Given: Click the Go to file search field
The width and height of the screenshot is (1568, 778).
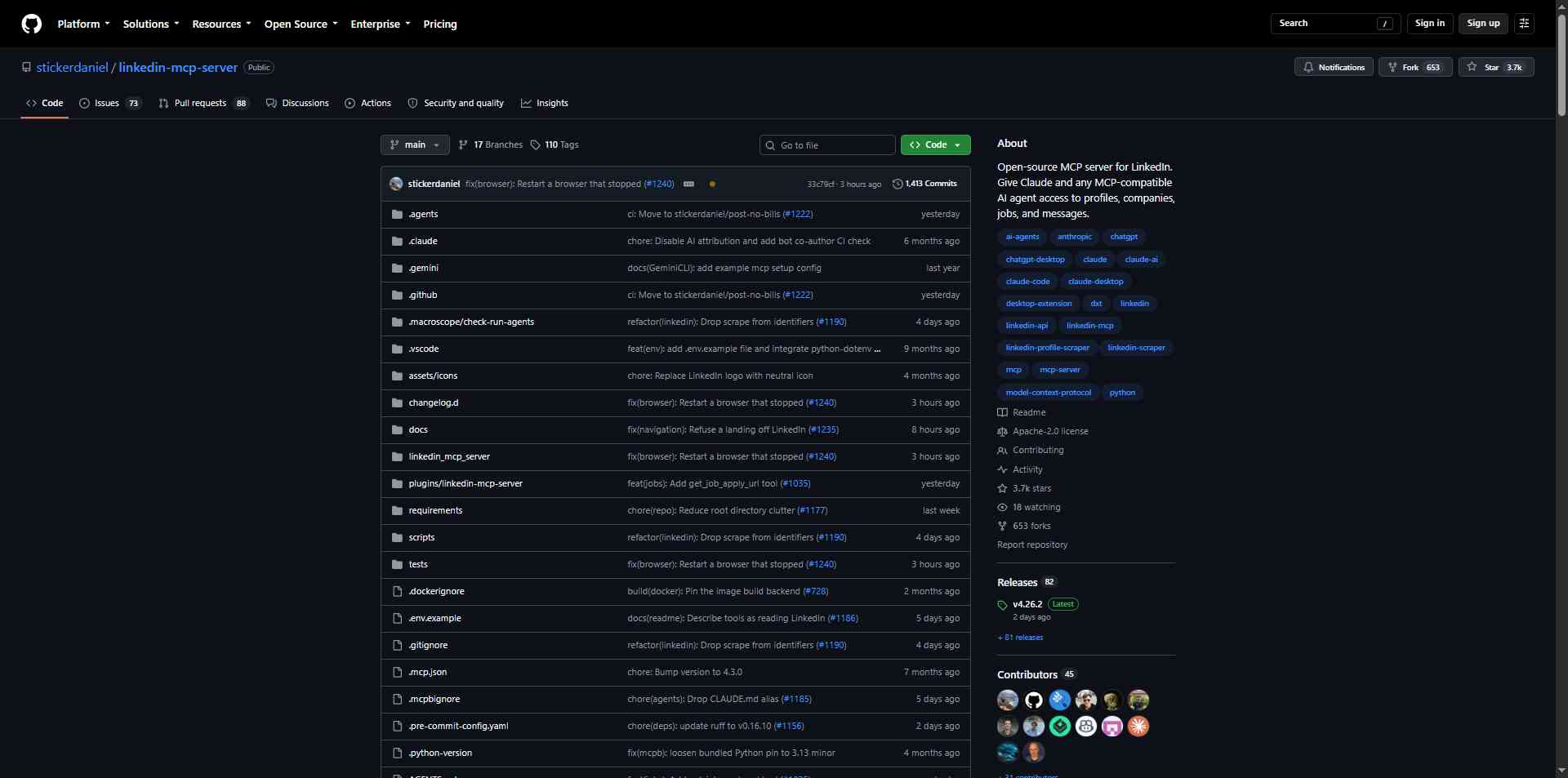Looking at the screenshot, I should pyautogui.click(x=827, y=144).
